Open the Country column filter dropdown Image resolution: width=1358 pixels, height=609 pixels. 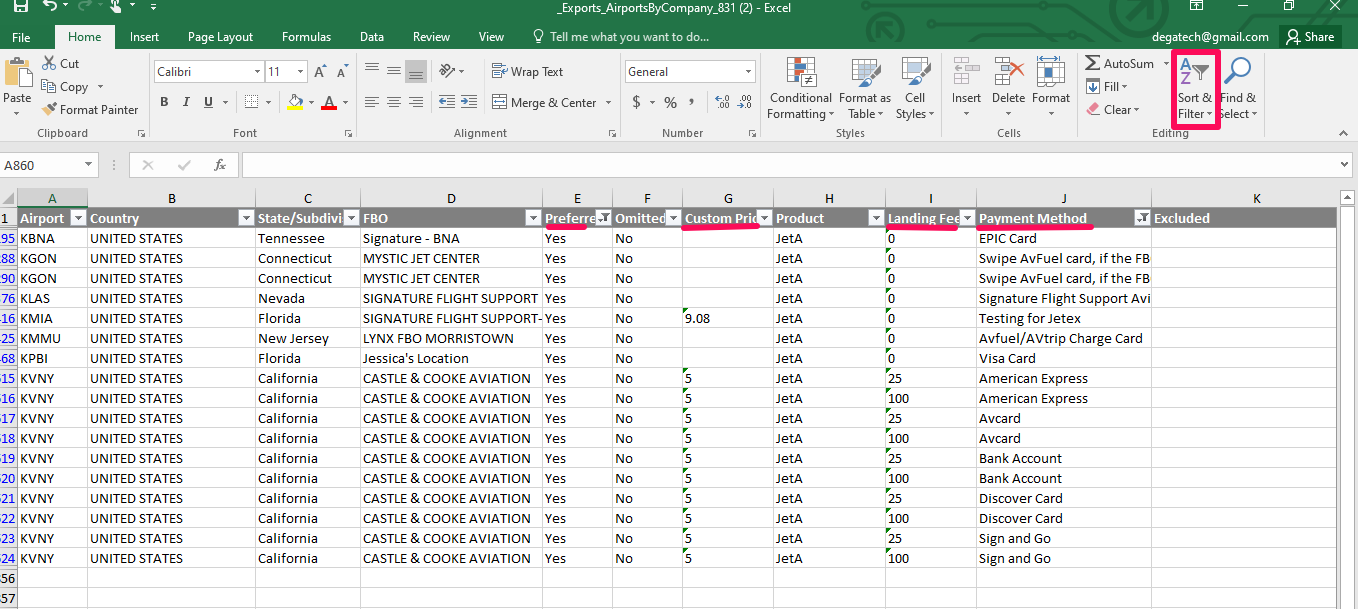[246, 218]
